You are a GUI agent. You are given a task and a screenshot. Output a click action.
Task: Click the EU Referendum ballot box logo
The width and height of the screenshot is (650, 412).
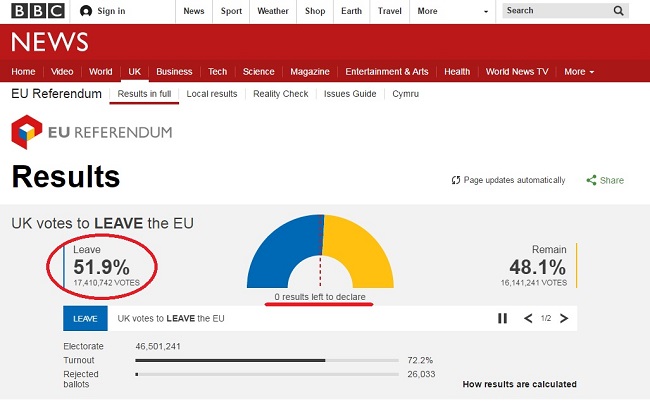pos(25,133)
